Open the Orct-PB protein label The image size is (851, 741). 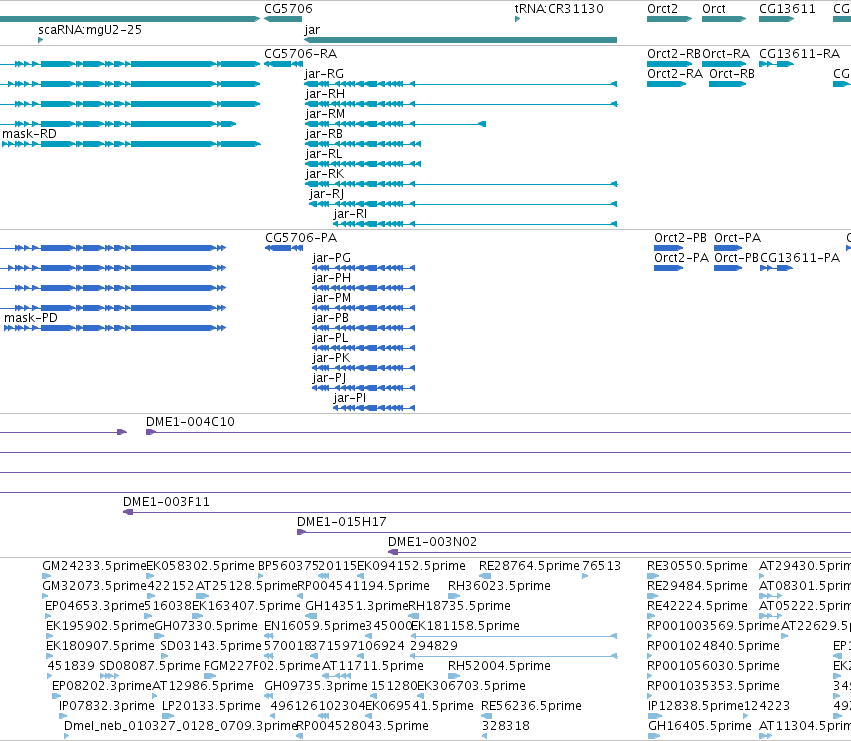pyautogui.click(x=736, y=258)
